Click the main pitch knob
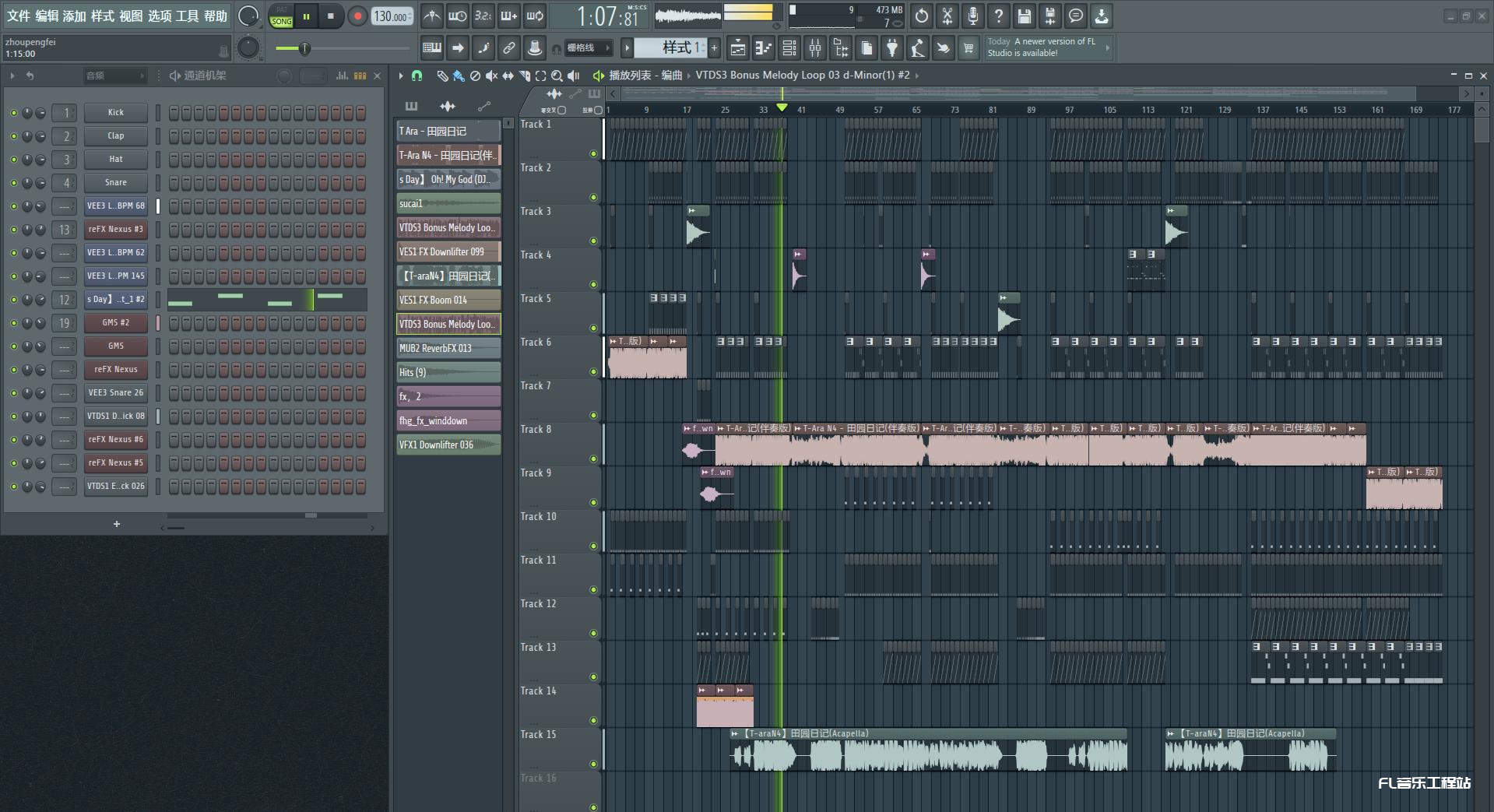Viewport: 1494px width, 812px height. pos(248,48)
